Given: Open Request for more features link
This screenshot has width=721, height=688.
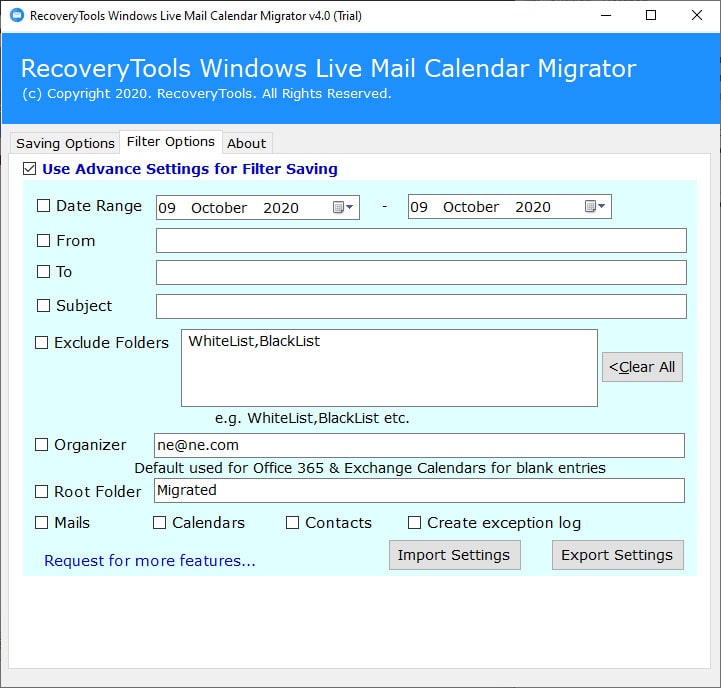Looking at the screenshot, I should tap(149, 561).
